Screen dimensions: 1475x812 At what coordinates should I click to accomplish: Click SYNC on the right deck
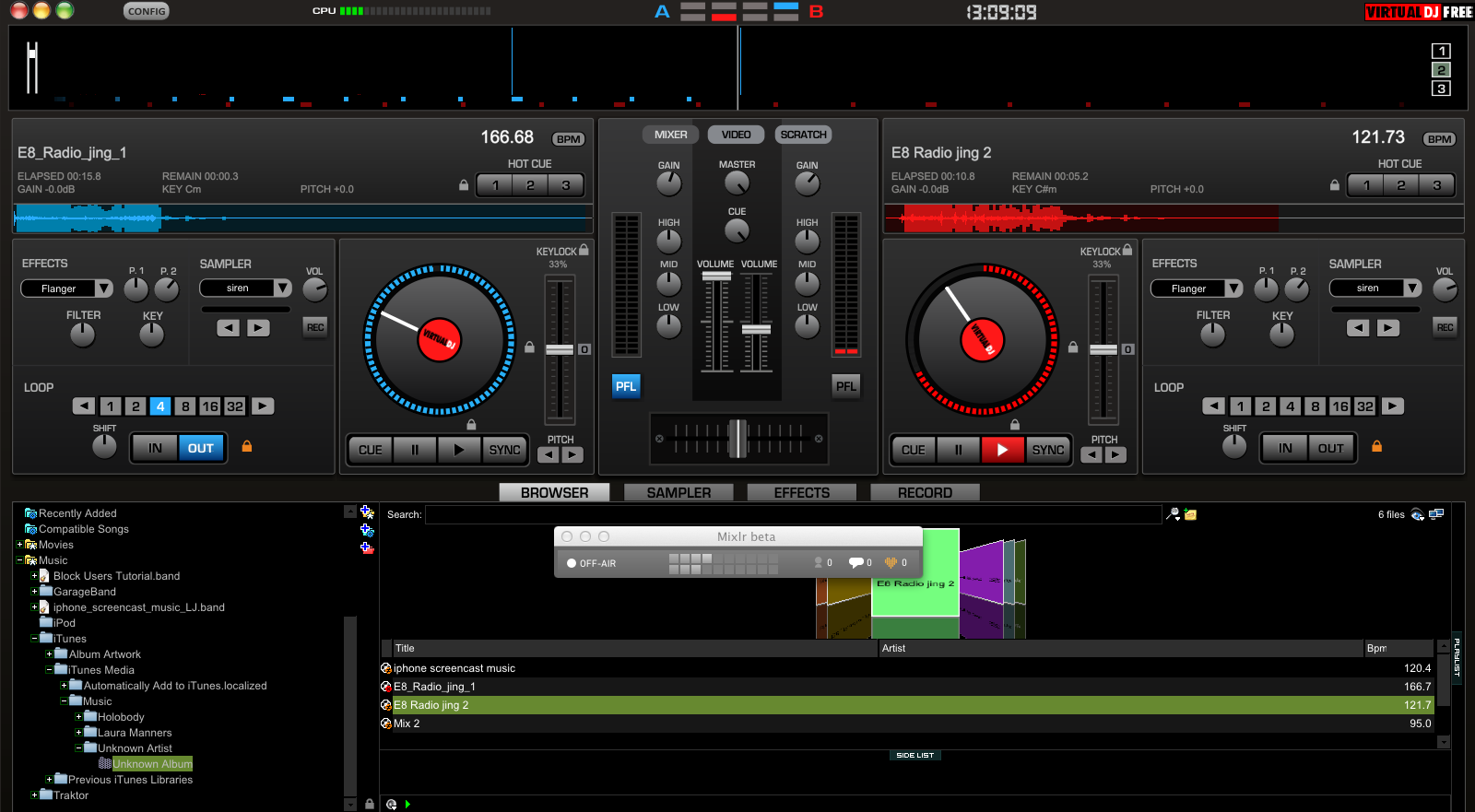(x=1048, y=450)
